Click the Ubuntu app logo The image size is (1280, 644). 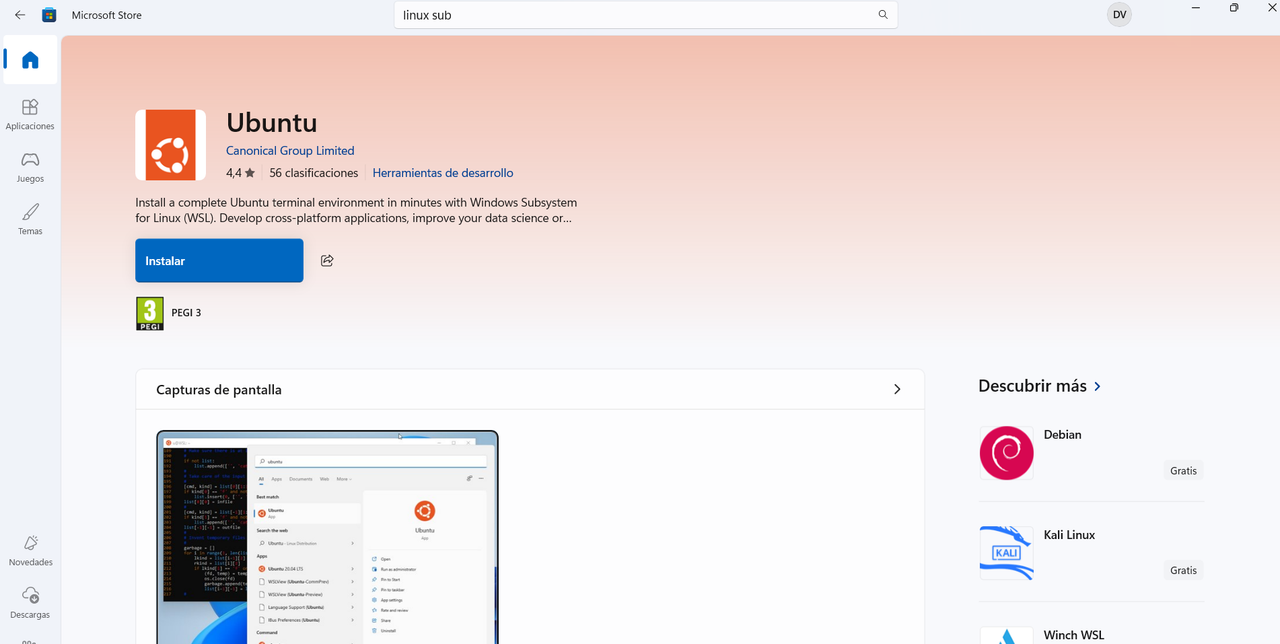coord(171,145)
